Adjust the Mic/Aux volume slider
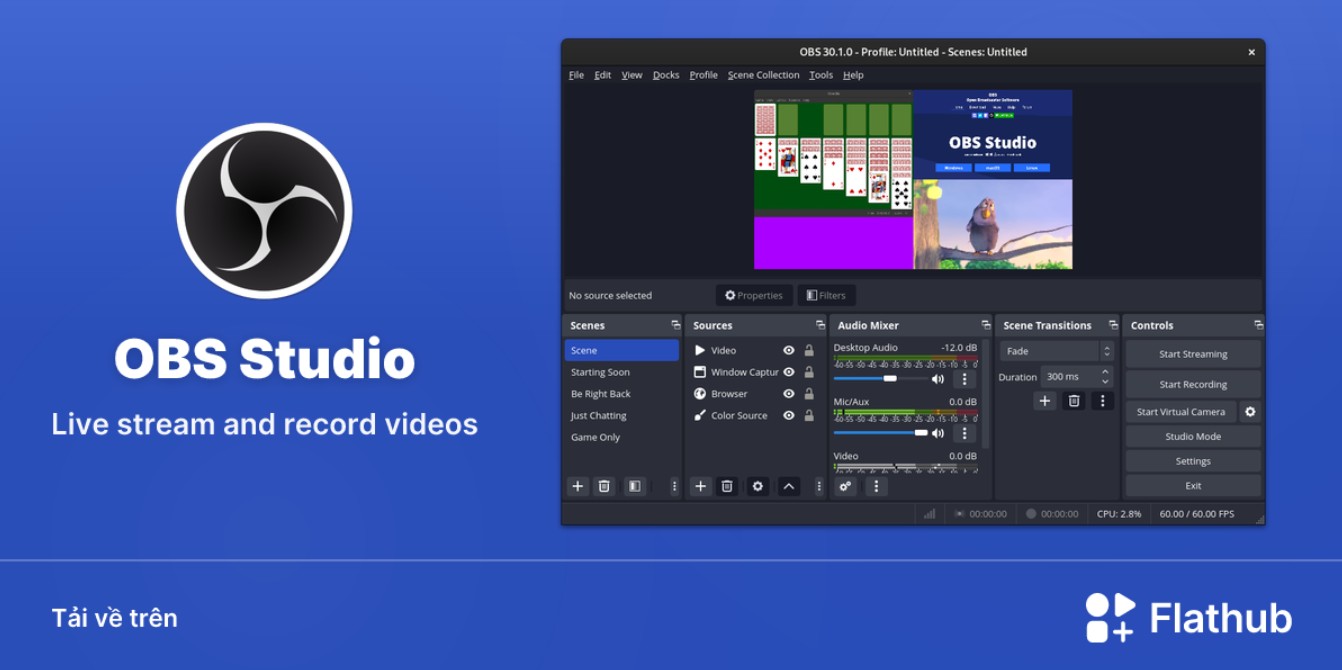The image size is (1342, 670). click(880, 433)
